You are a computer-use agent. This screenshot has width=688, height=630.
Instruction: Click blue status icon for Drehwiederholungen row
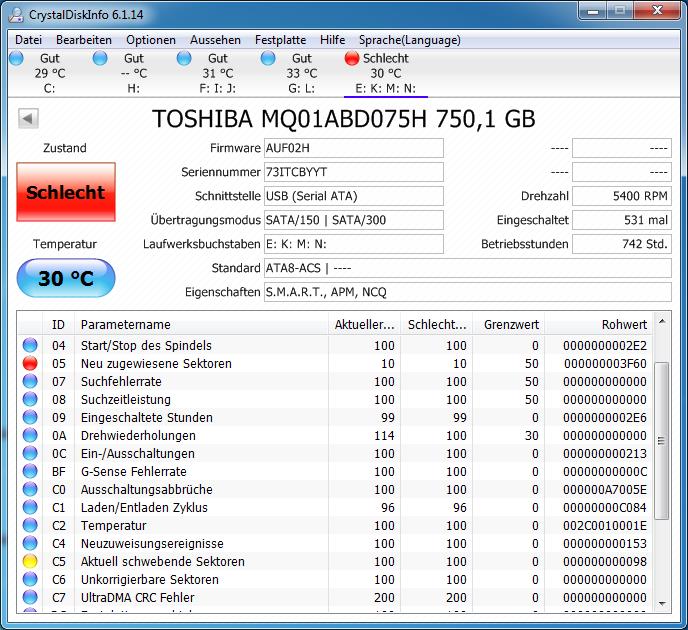tap(30, 435)
